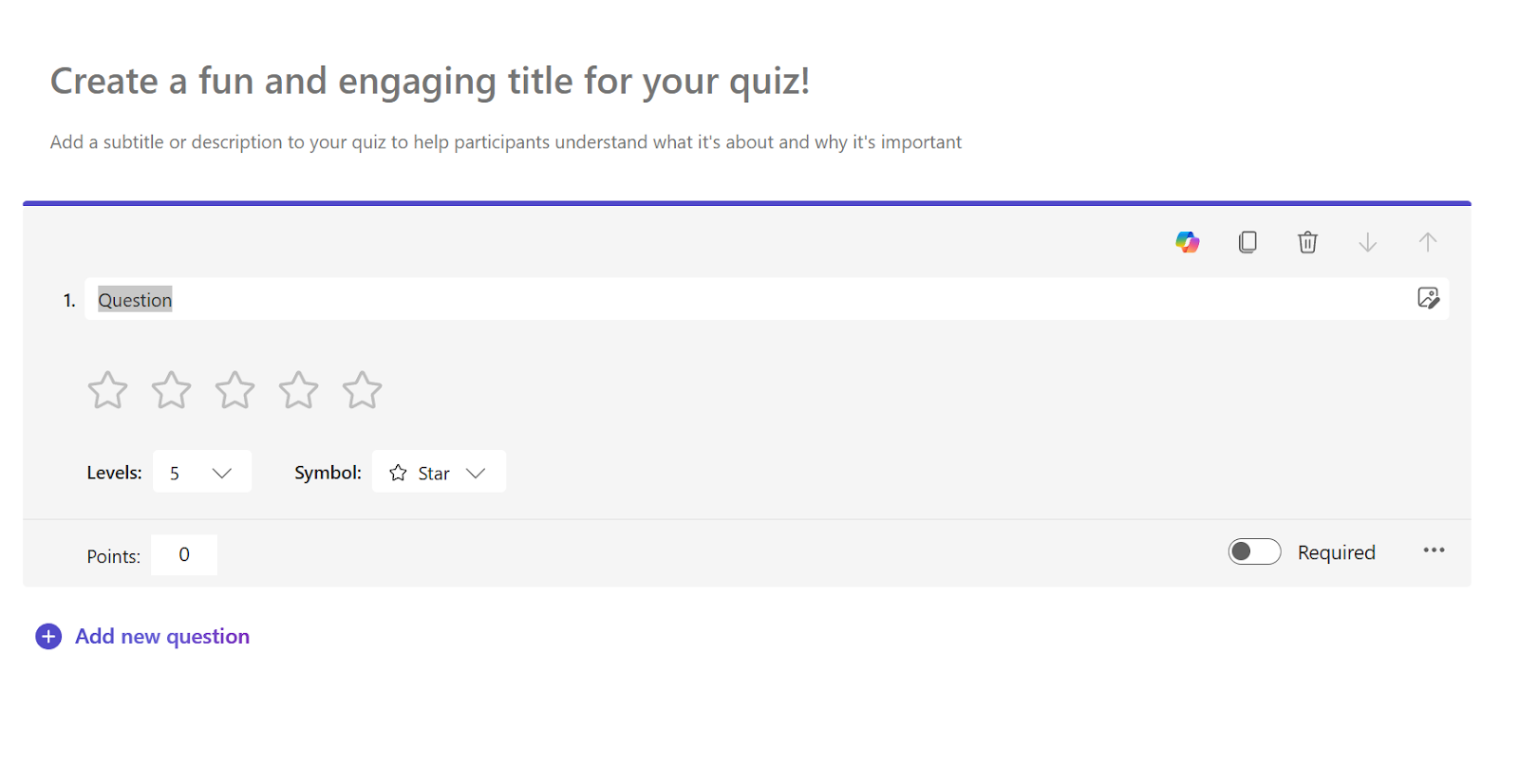The width and height of the screenshot is (1519, 784).
Task: Click the plus icon to add a question
Action: point(47,636)
